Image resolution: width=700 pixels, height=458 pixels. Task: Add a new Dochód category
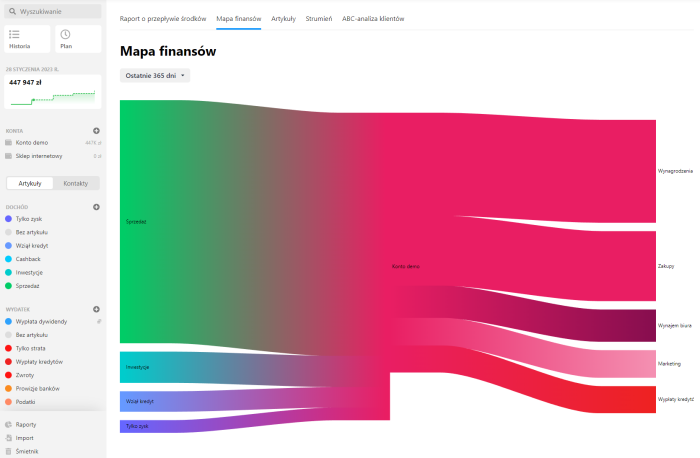point(96,206)
